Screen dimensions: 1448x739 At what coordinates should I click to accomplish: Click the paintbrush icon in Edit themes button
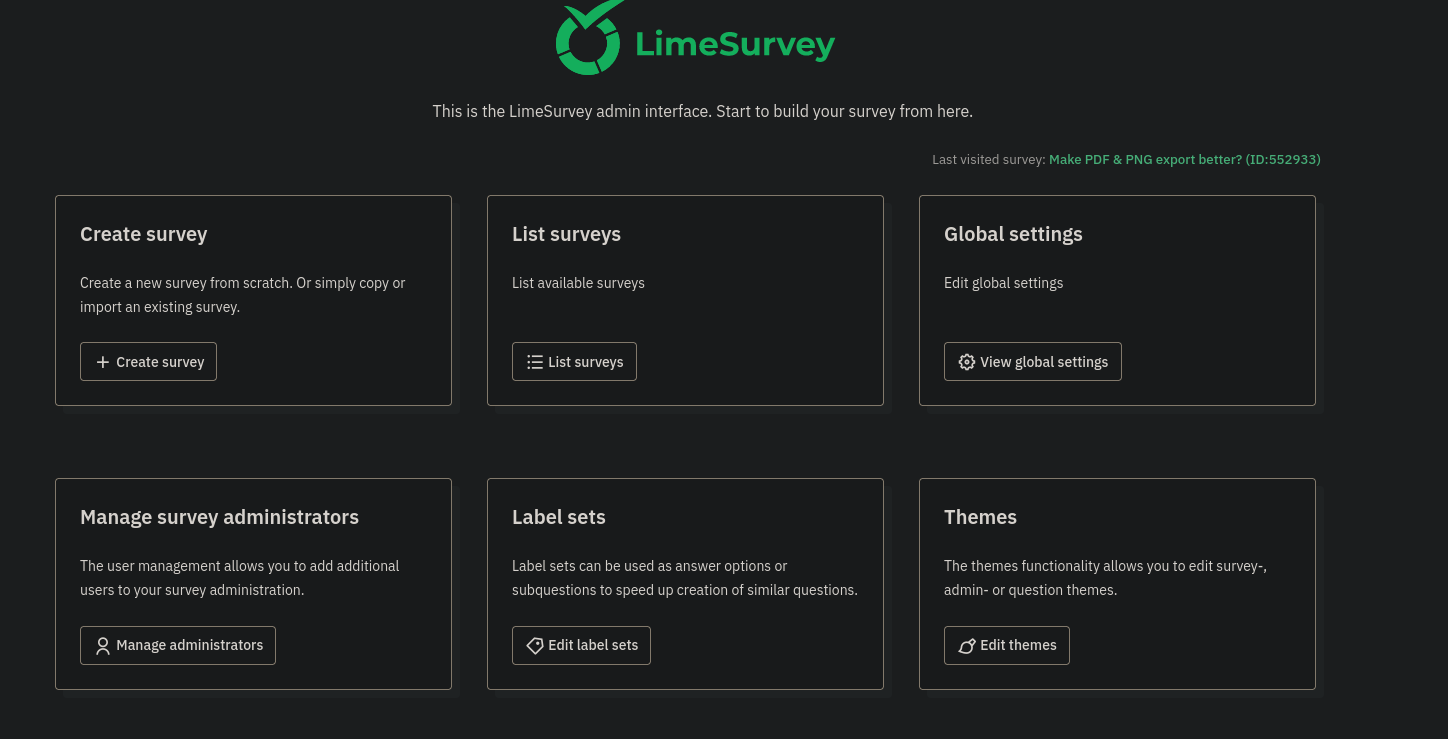[x=967, y=646]
